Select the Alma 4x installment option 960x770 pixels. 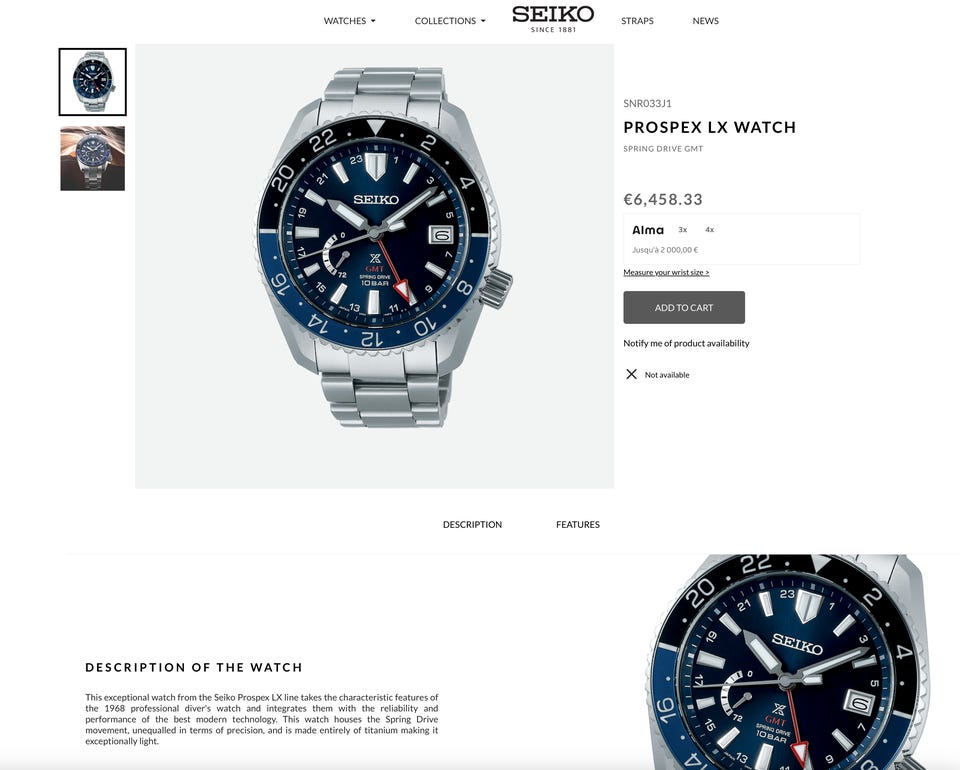[710, 230]
